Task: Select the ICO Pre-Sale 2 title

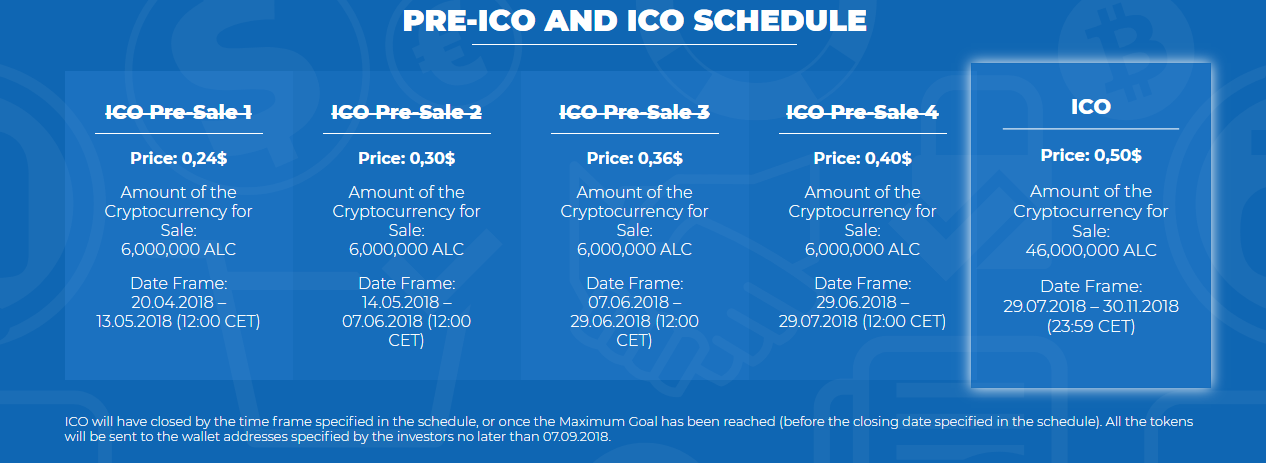Action: coord(406,112)
